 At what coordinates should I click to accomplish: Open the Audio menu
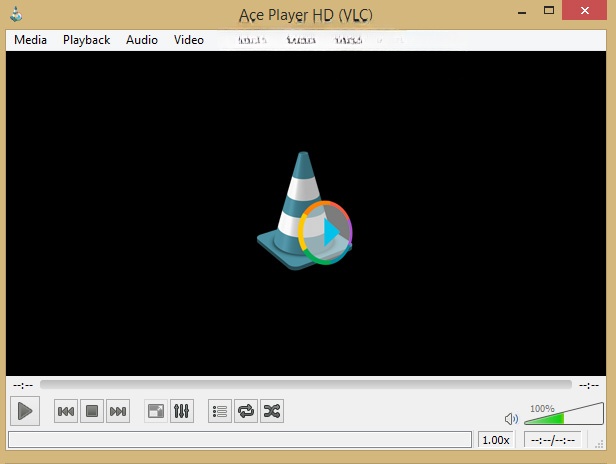click(x=142, y=40)
